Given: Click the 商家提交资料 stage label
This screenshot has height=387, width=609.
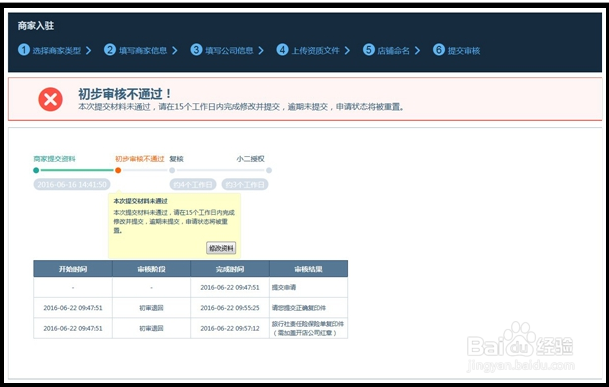Looking at the screenshot, I should point(54,159).
